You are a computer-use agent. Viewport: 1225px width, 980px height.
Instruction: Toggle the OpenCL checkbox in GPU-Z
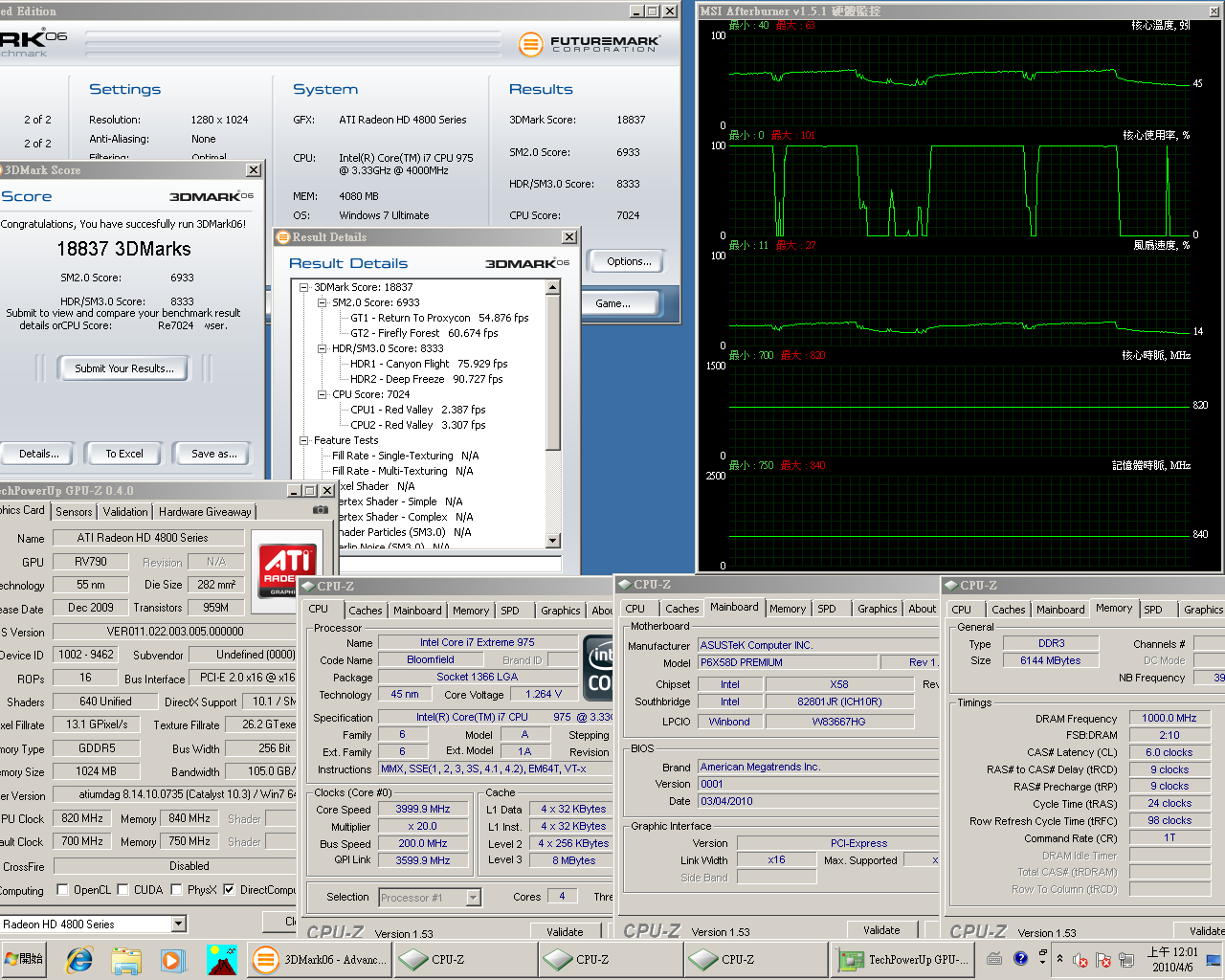[62, 889]
